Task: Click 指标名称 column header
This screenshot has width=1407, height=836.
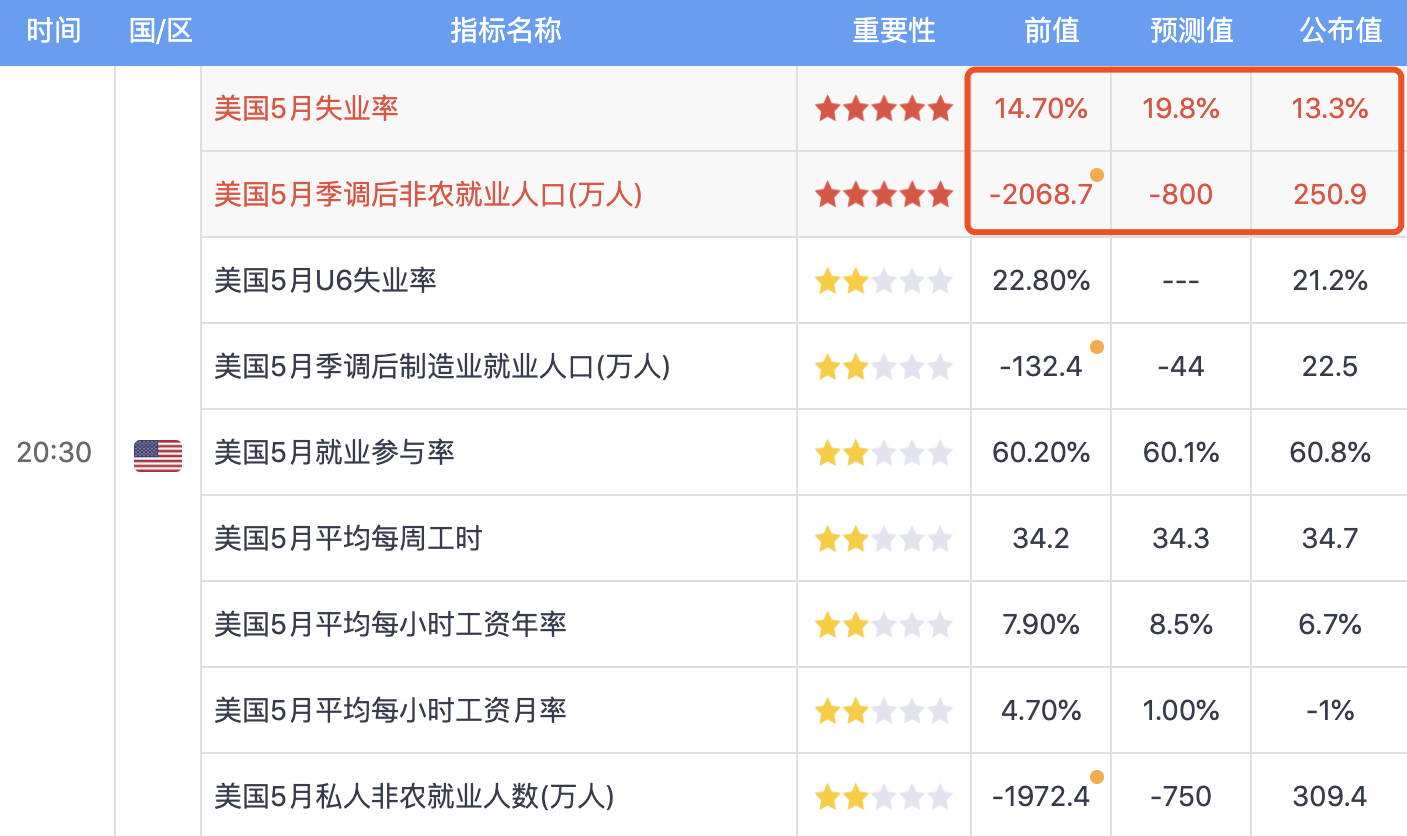Action: tap(505, 30)
